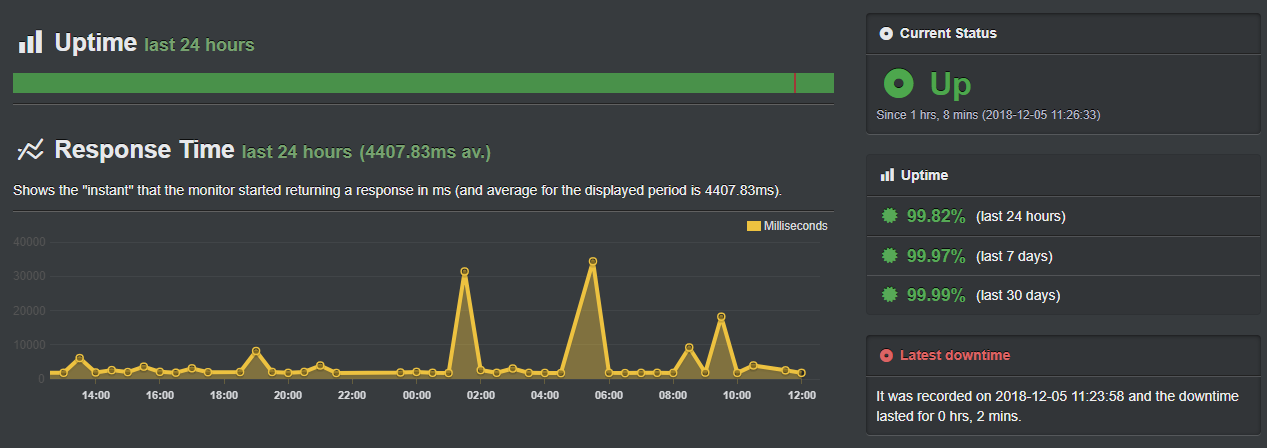Click the Current Status panel heading
The width and height of the screenshot is (1267, 448).
(x=948, y=33)
